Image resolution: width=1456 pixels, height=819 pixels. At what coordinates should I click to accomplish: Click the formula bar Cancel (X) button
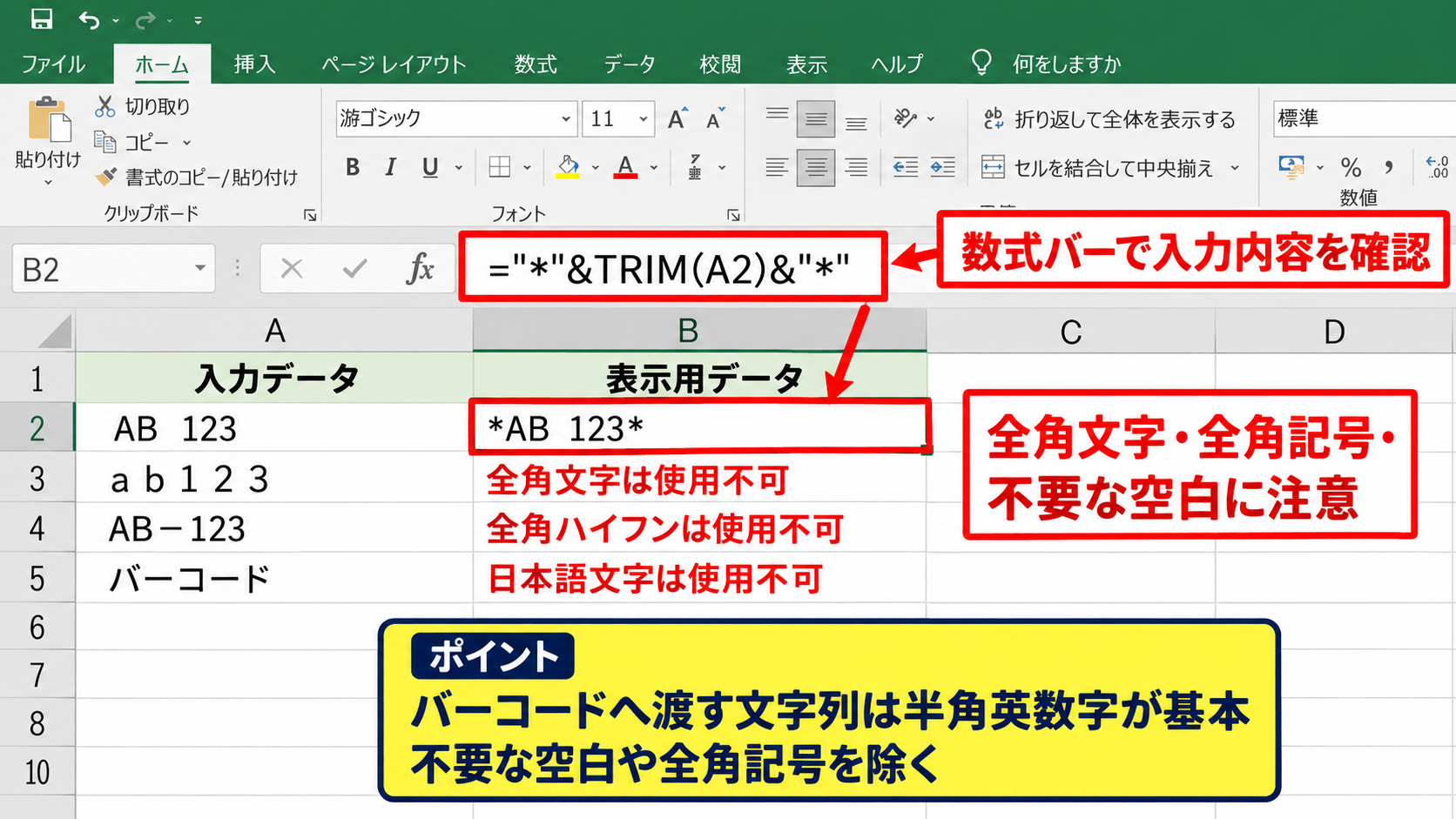pos(292,269)
